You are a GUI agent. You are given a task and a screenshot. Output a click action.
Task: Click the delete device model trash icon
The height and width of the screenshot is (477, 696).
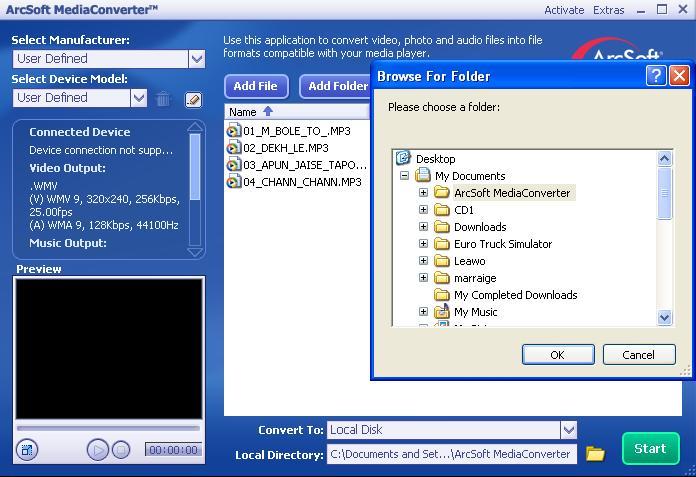point(163,99)
